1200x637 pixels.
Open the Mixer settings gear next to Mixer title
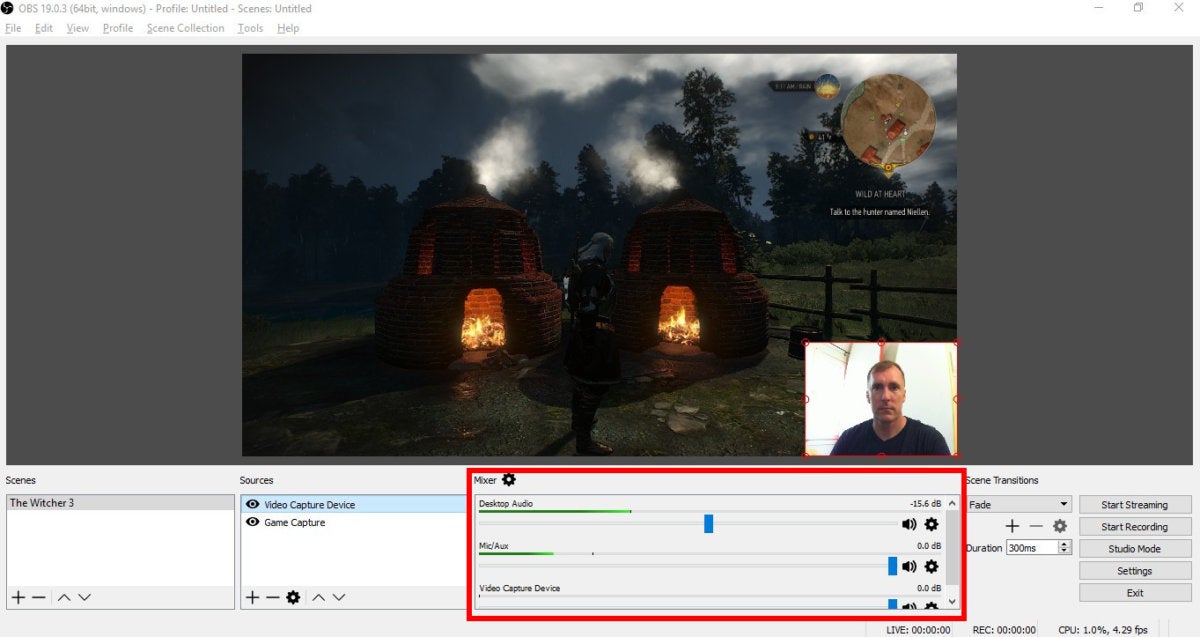(x=509, y=480)
